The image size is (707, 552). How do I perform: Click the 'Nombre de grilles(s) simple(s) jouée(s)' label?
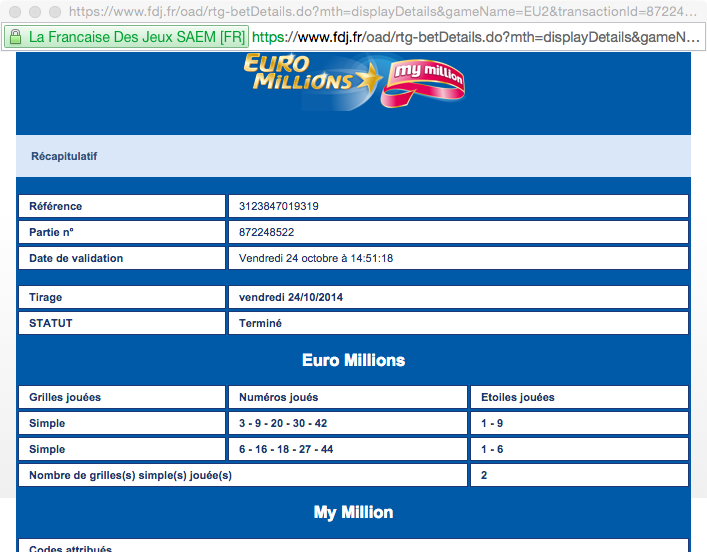130,476
